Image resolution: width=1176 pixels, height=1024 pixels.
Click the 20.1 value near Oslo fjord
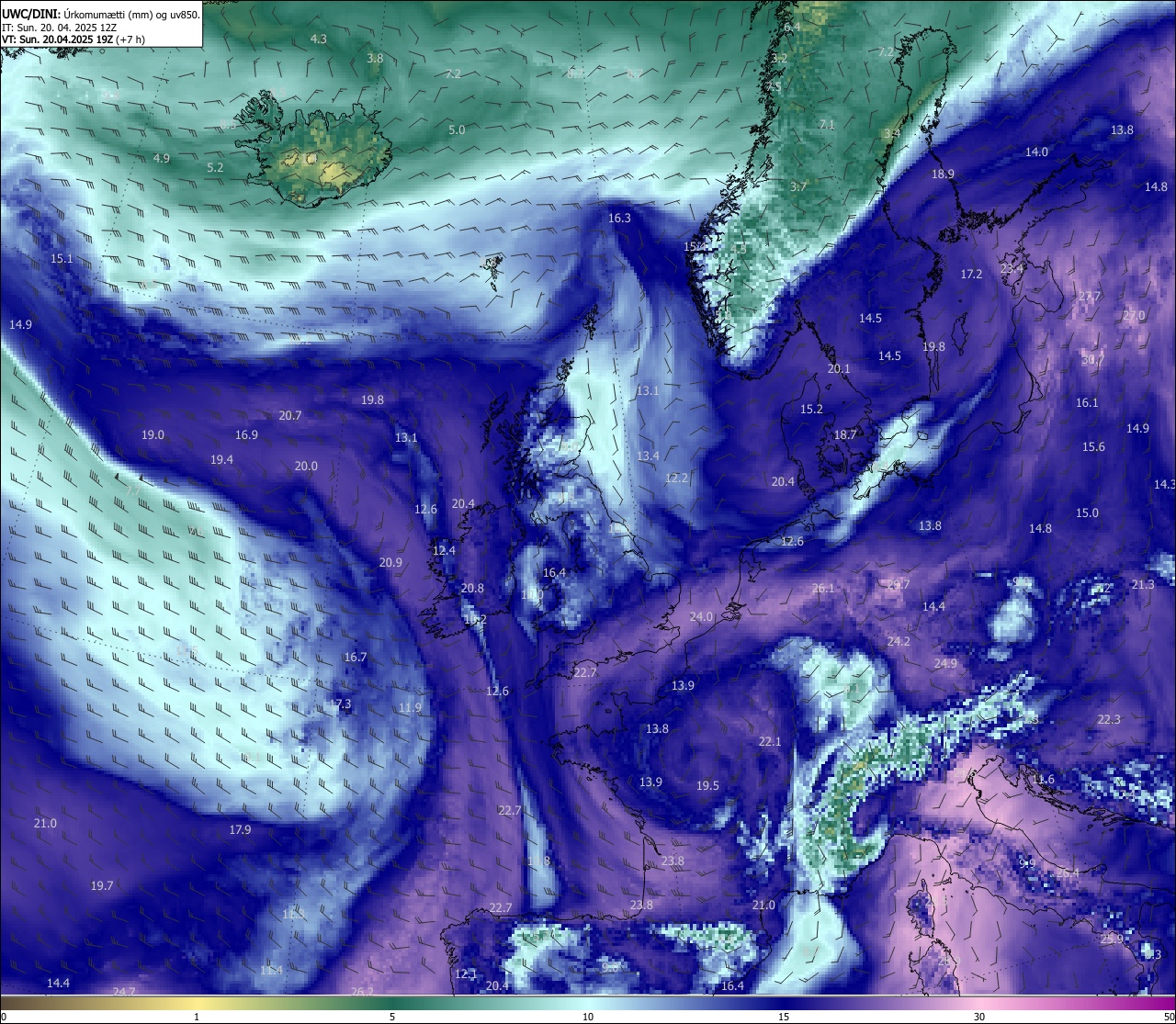[x=839, y=369]
